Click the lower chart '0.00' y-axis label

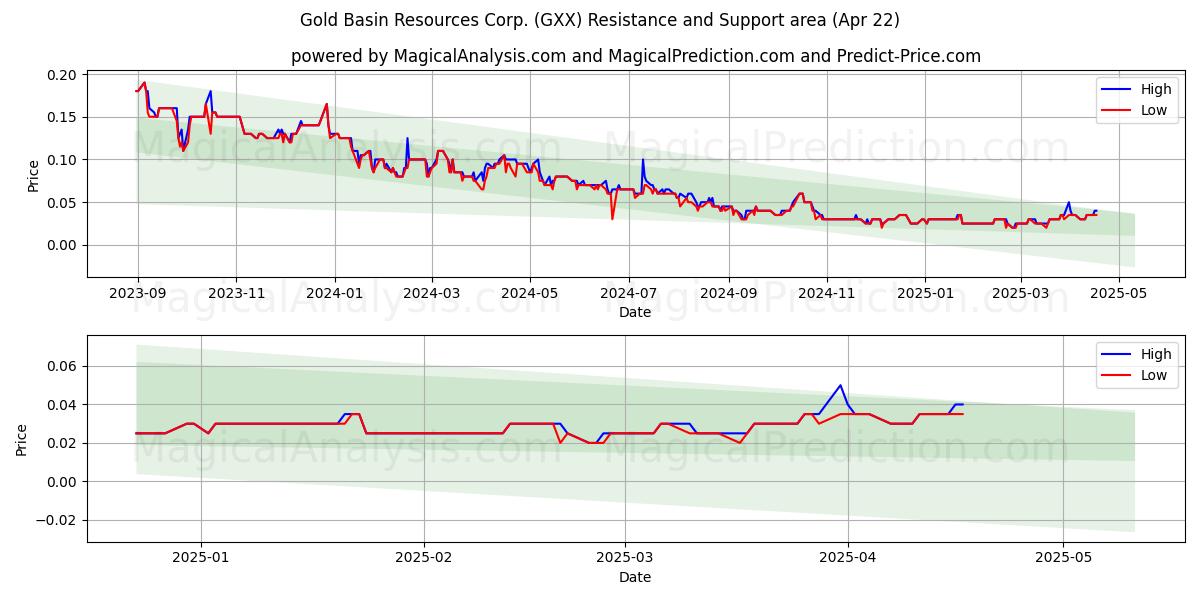pos(62,482)
